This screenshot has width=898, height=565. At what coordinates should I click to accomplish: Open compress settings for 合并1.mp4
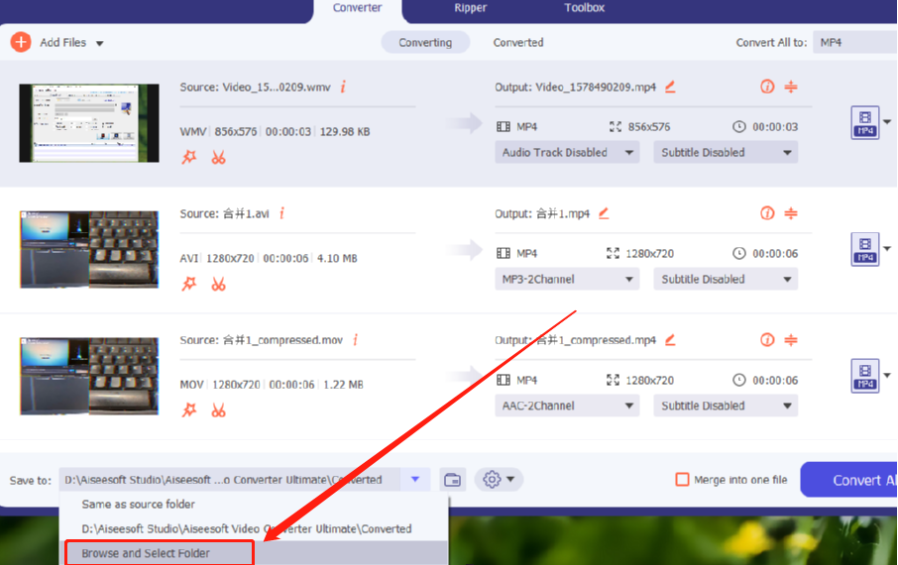pos(791,214)
